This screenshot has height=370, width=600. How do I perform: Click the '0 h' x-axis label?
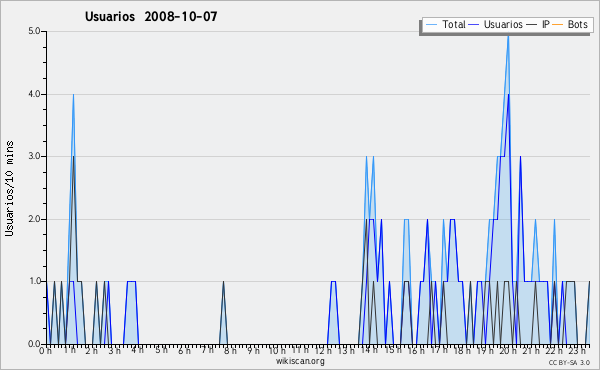46,351
